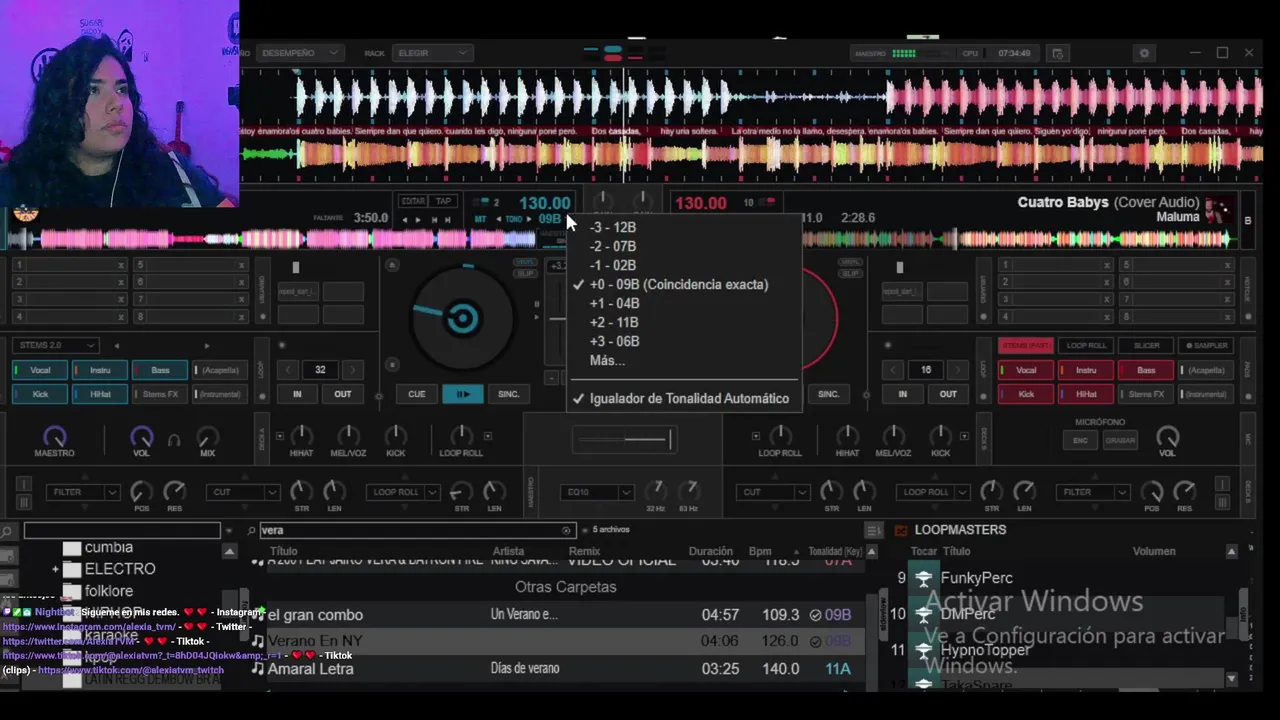The image size is (1280, 720).
Task: Toggle left deck MT master tempo
Action: pyautogui.click(x=480, y=219)
